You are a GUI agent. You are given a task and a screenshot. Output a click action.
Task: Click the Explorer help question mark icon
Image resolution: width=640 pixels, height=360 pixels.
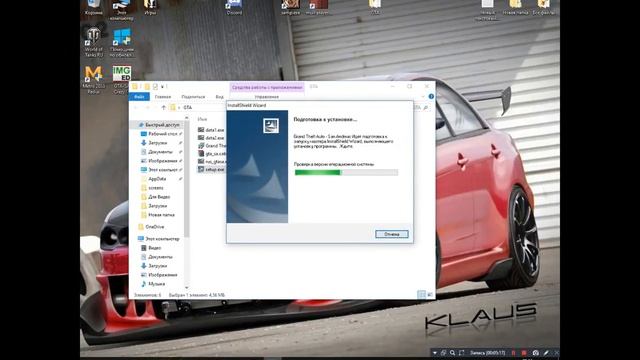pos(431,96)
